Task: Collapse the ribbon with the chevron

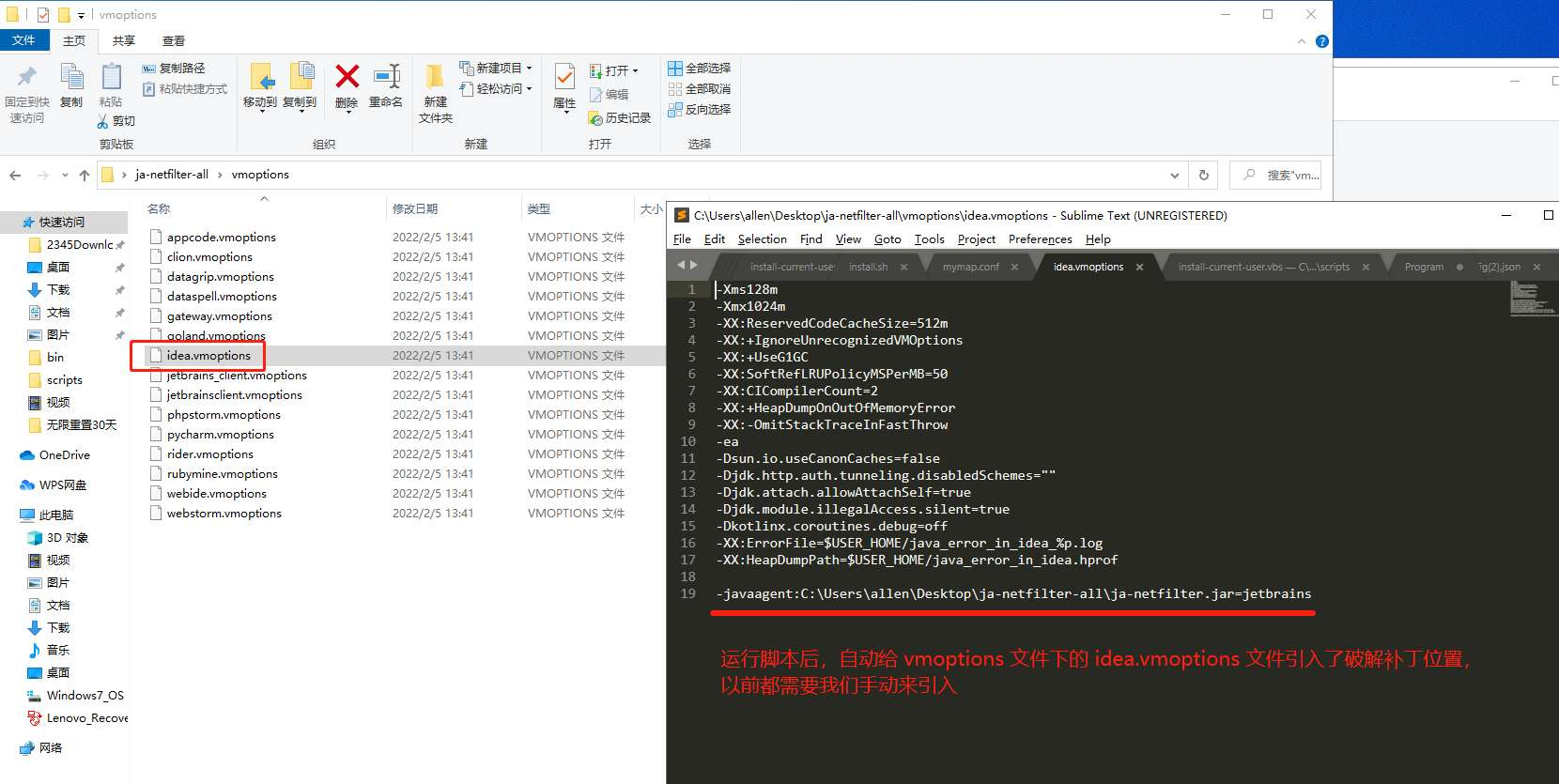Action: [1301, 41]
